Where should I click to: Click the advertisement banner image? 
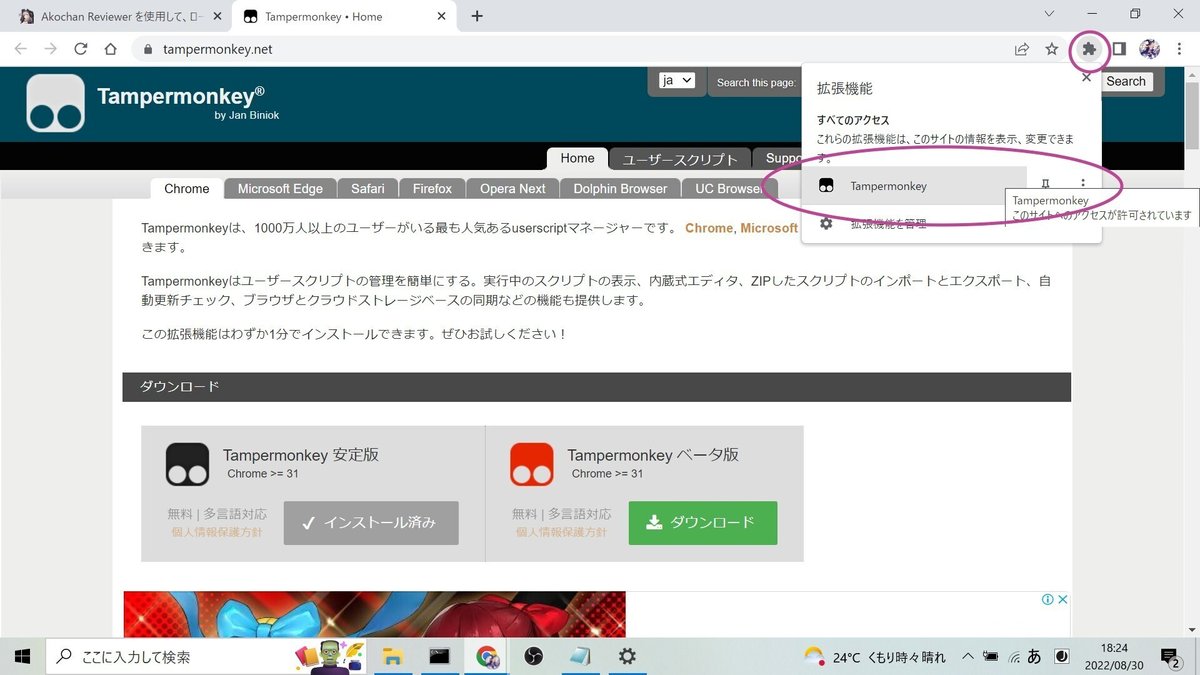(374, 614)
